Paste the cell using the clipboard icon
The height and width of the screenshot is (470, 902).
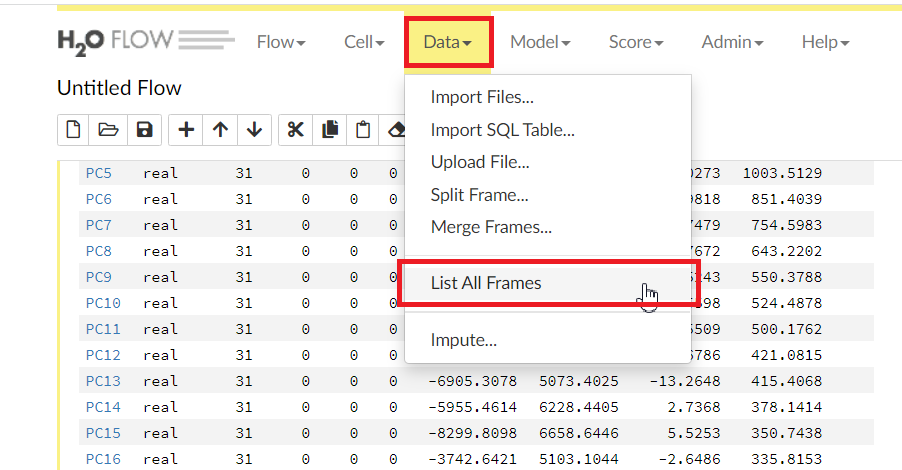(x=364, y=129)
